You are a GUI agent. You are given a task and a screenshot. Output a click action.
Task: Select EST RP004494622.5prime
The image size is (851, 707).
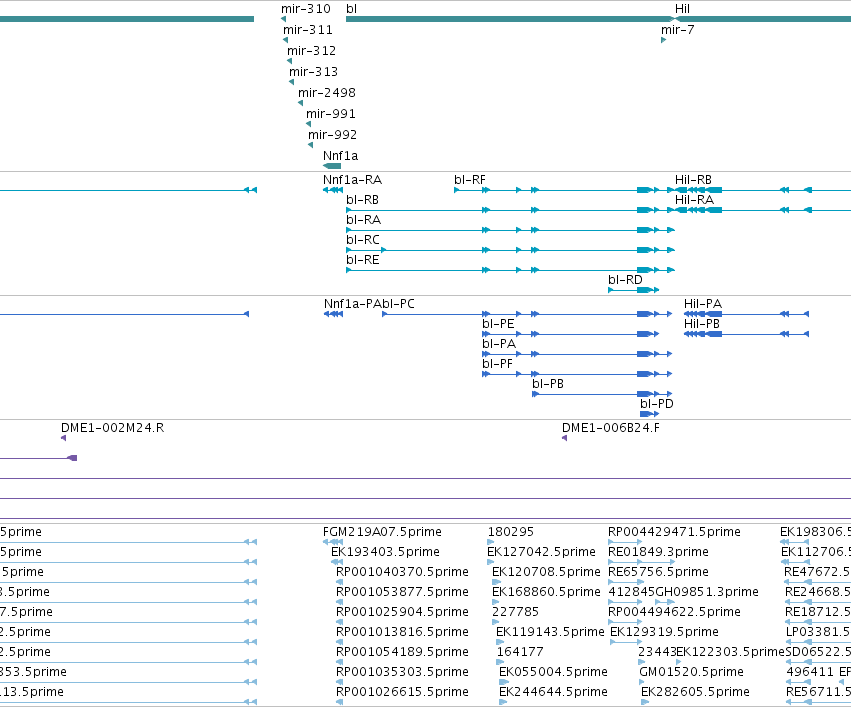click(x=625, y=622)
